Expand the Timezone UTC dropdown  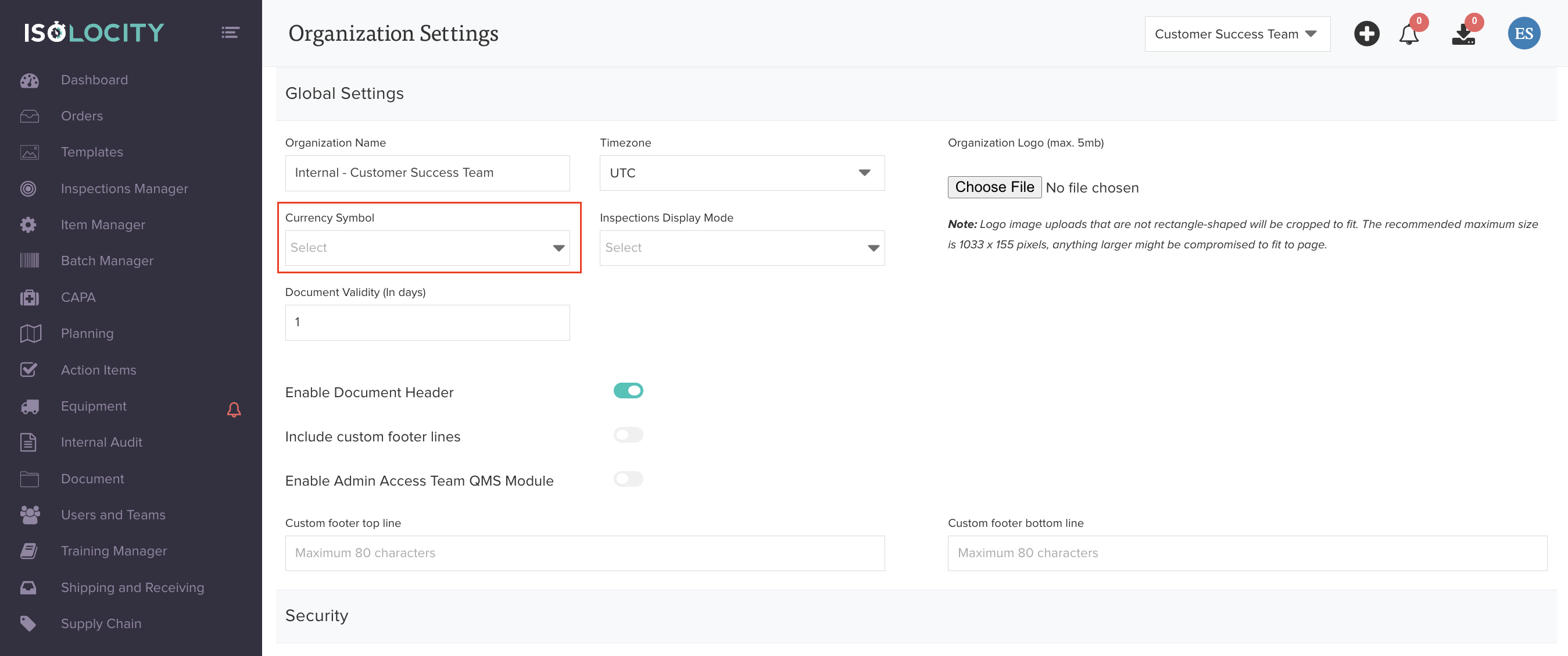742,173
